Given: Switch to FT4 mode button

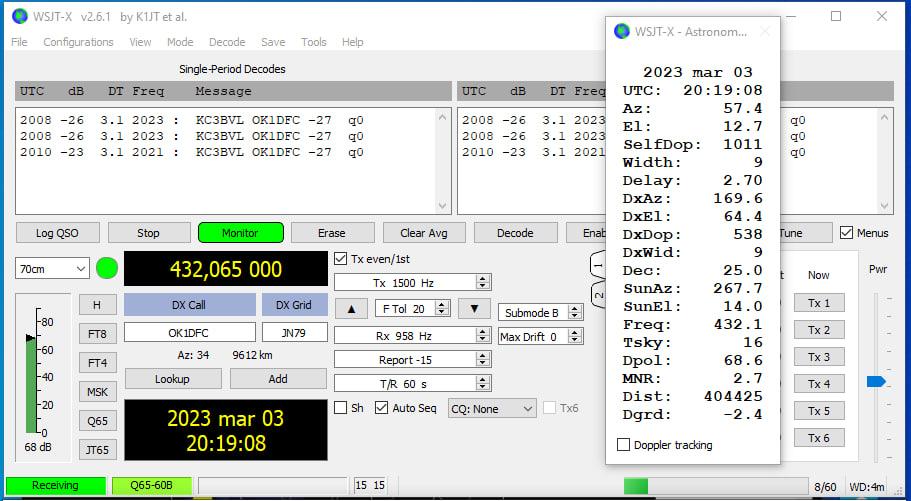Looking at the screenshot, I should [98, 363].
